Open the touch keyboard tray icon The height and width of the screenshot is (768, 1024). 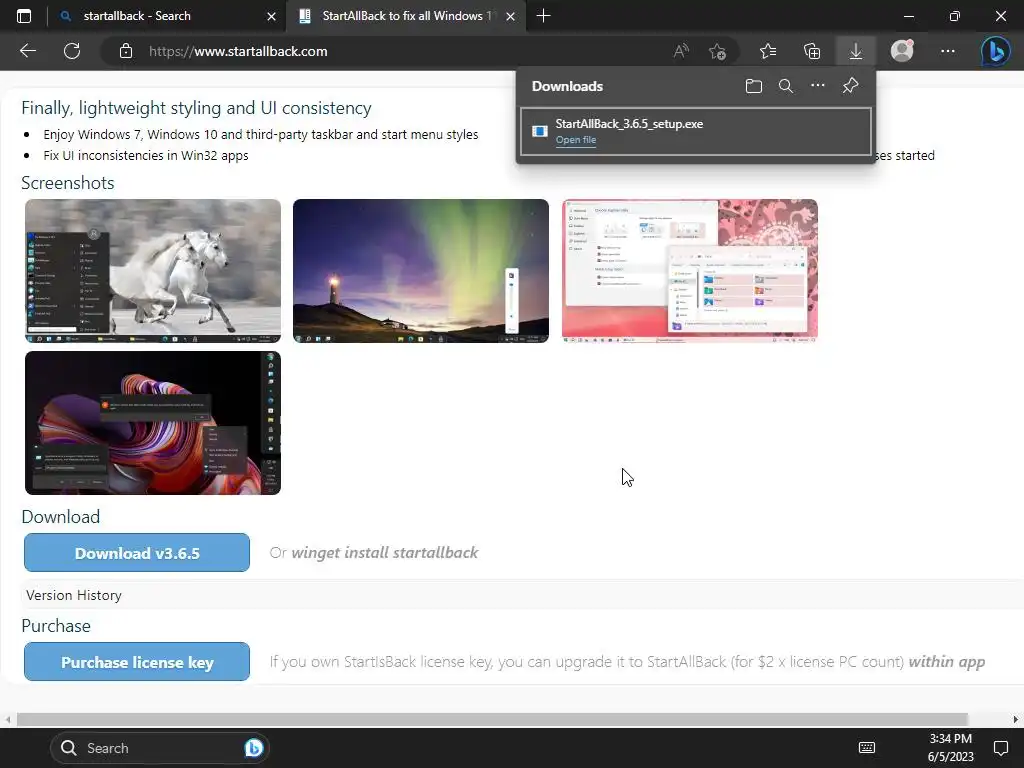point(867,748)
